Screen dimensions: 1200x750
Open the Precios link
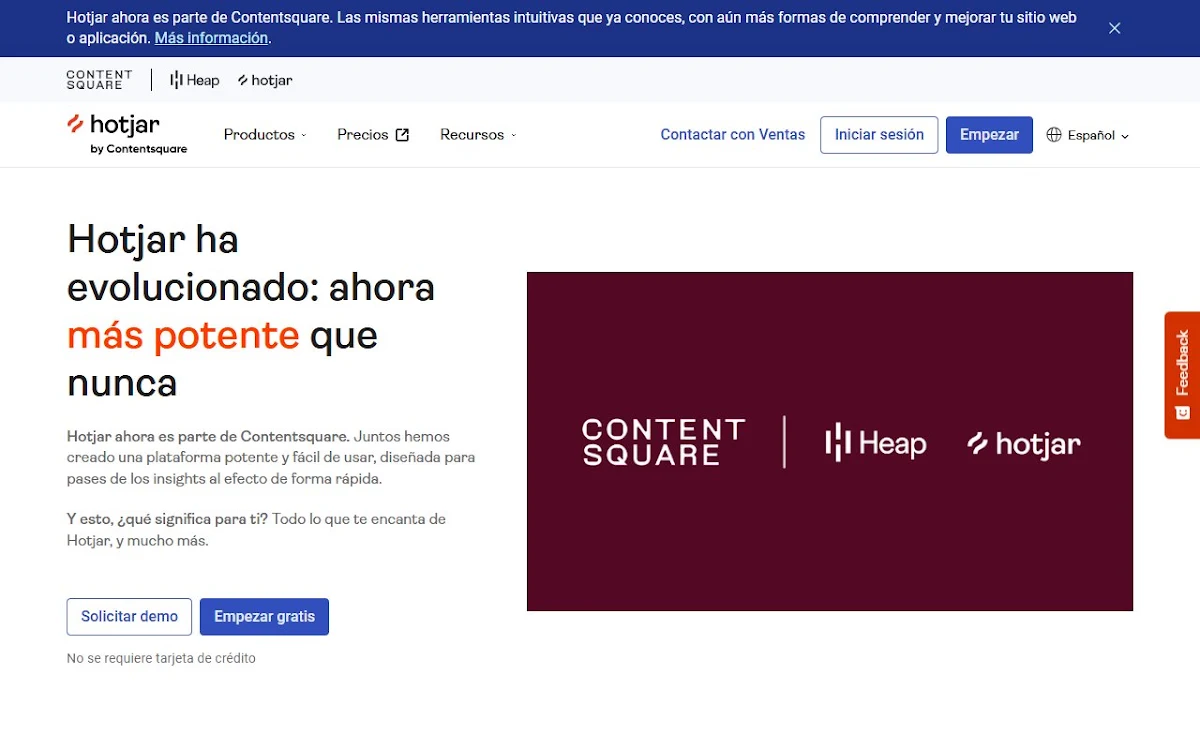click(373, 135)
